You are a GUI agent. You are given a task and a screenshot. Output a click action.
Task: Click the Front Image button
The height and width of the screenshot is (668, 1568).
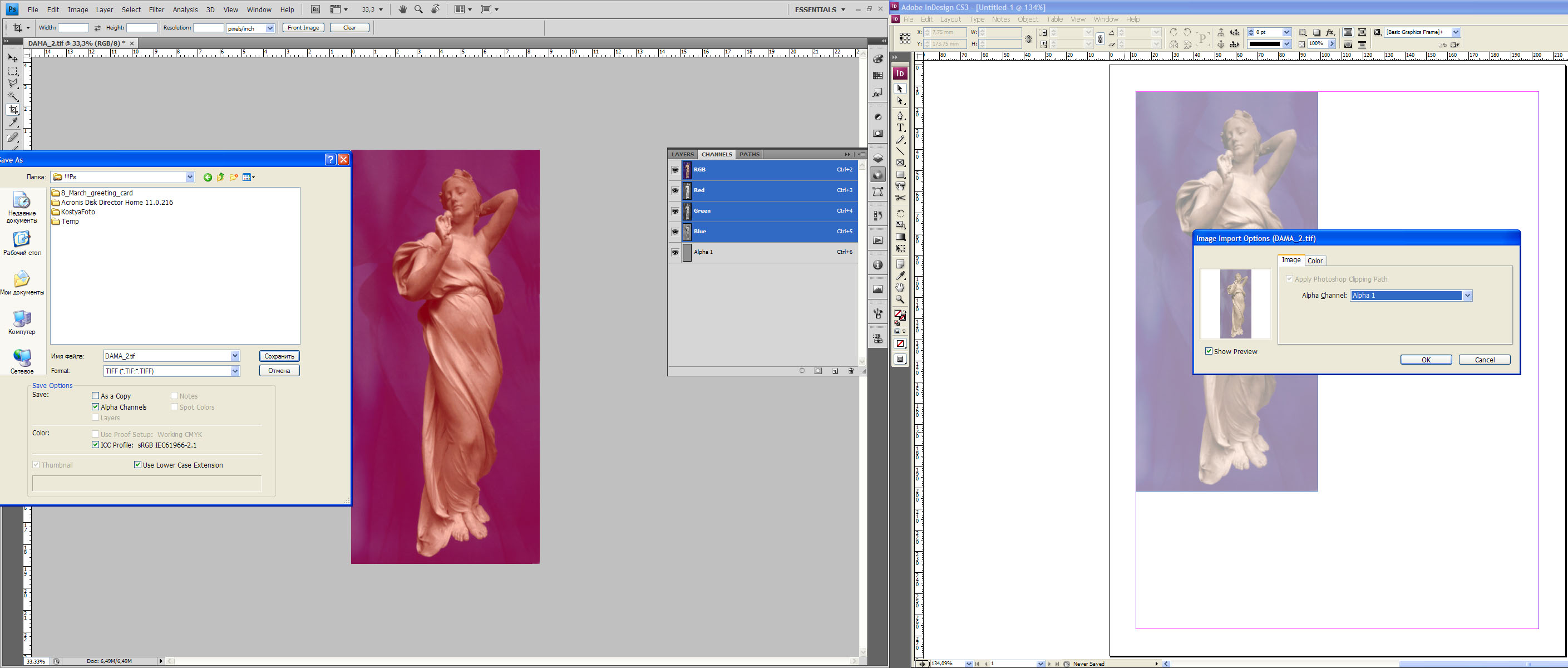click(x=303, y=28)
